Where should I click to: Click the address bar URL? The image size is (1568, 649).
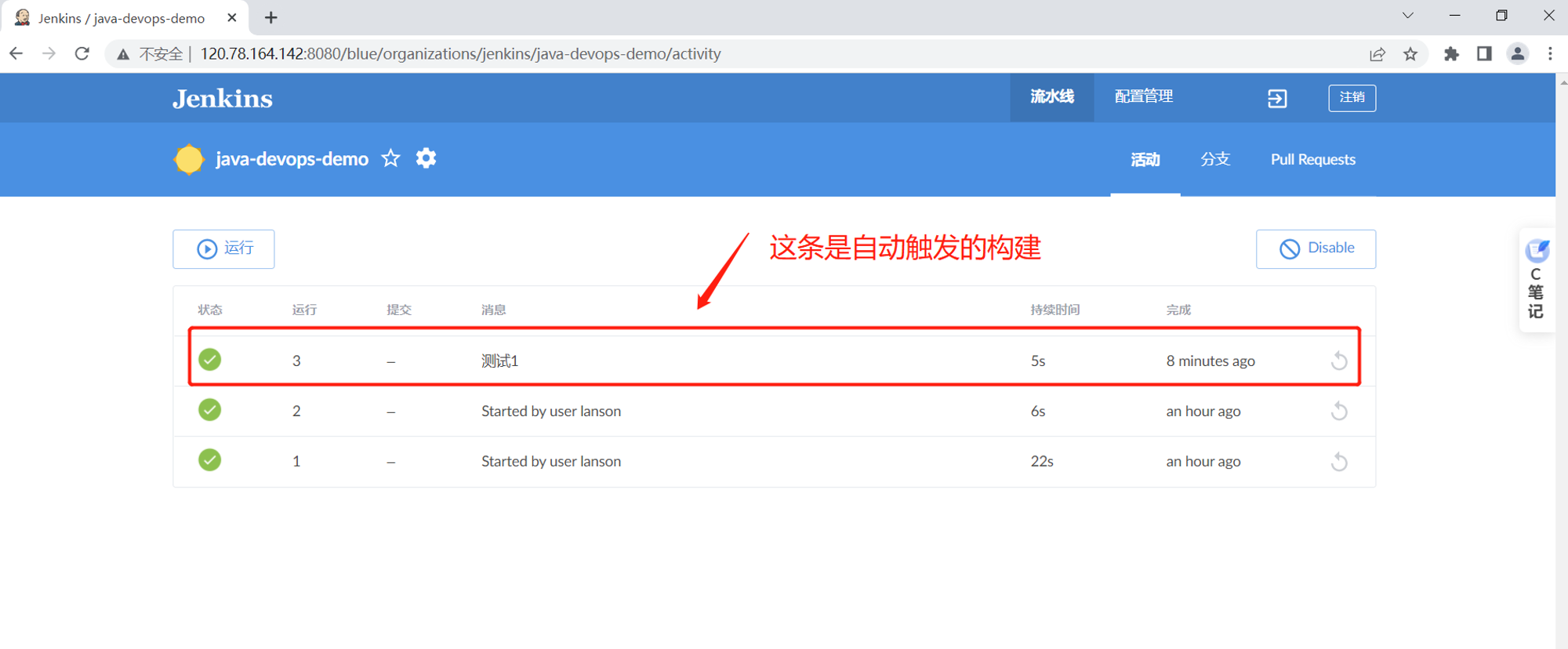coord(460,54)
